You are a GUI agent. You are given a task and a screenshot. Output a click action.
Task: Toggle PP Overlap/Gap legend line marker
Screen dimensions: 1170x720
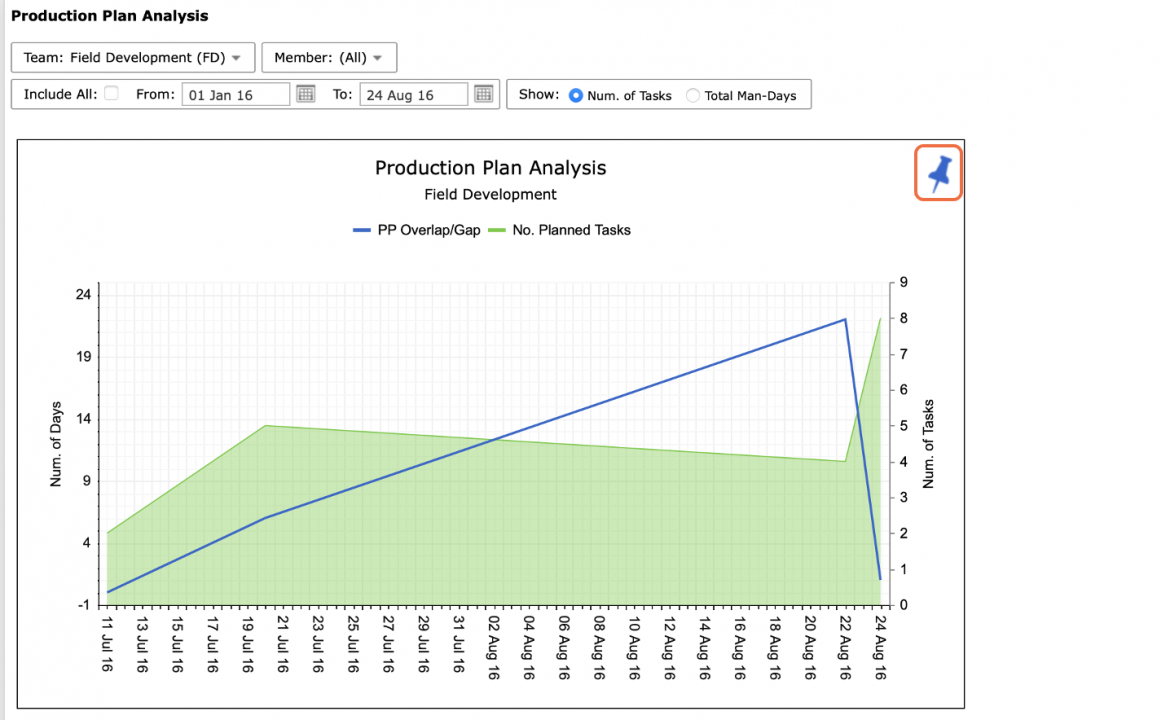click(362, 231)
